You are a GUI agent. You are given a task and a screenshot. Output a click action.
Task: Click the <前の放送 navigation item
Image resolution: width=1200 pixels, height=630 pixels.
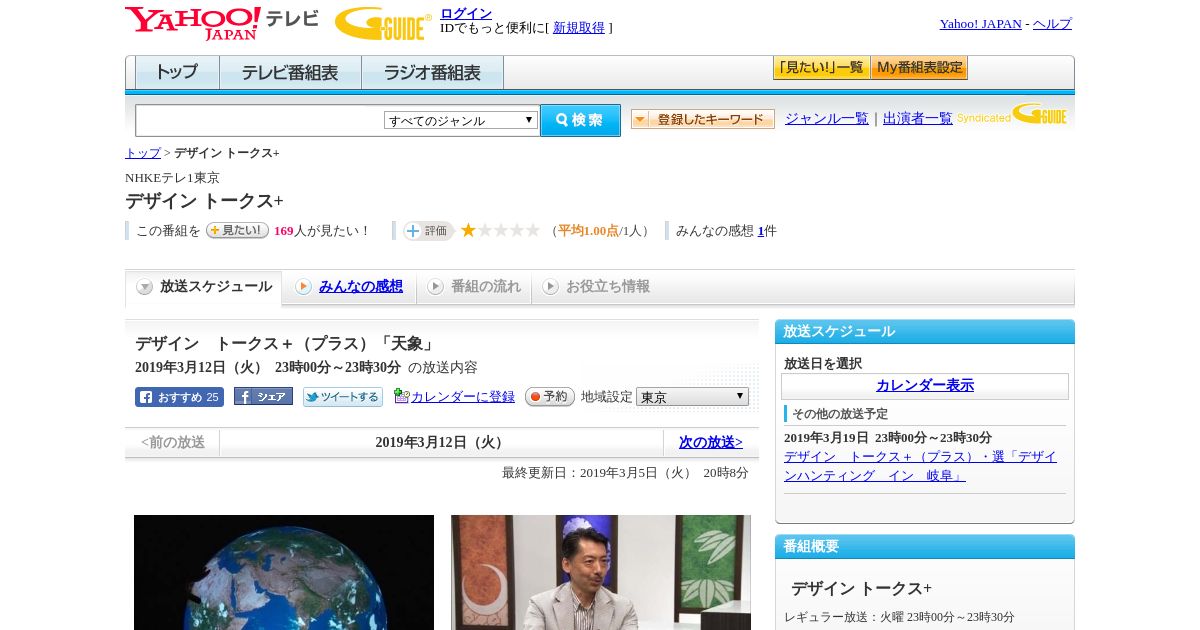click(173, 442)
